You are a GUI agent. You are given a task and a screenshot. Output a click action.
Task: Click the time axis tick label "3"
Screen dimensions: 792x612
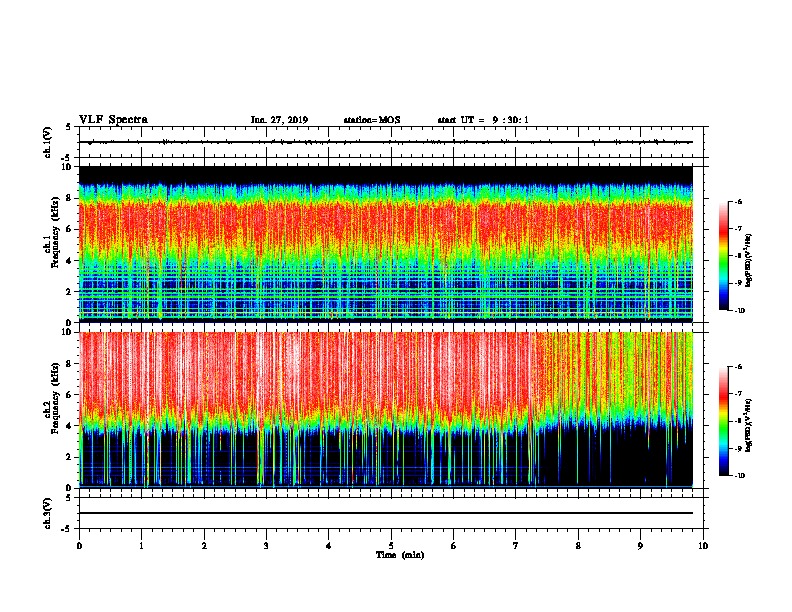click(x=266, y=546)
